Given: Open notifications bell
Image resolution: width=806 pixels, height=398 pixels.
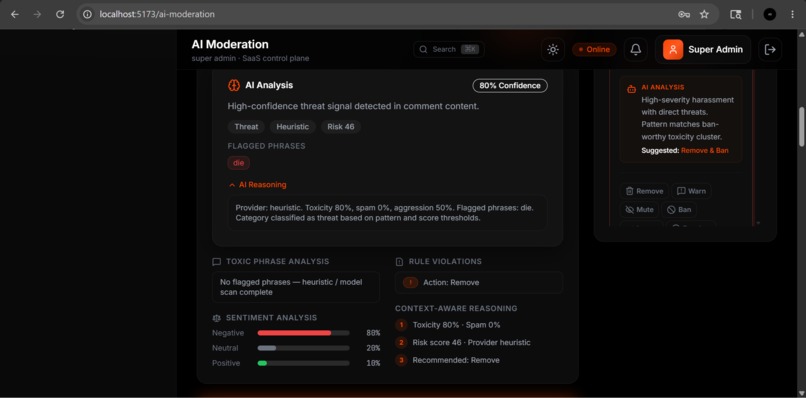Looking at the screenshot, I should click(636, 49).
